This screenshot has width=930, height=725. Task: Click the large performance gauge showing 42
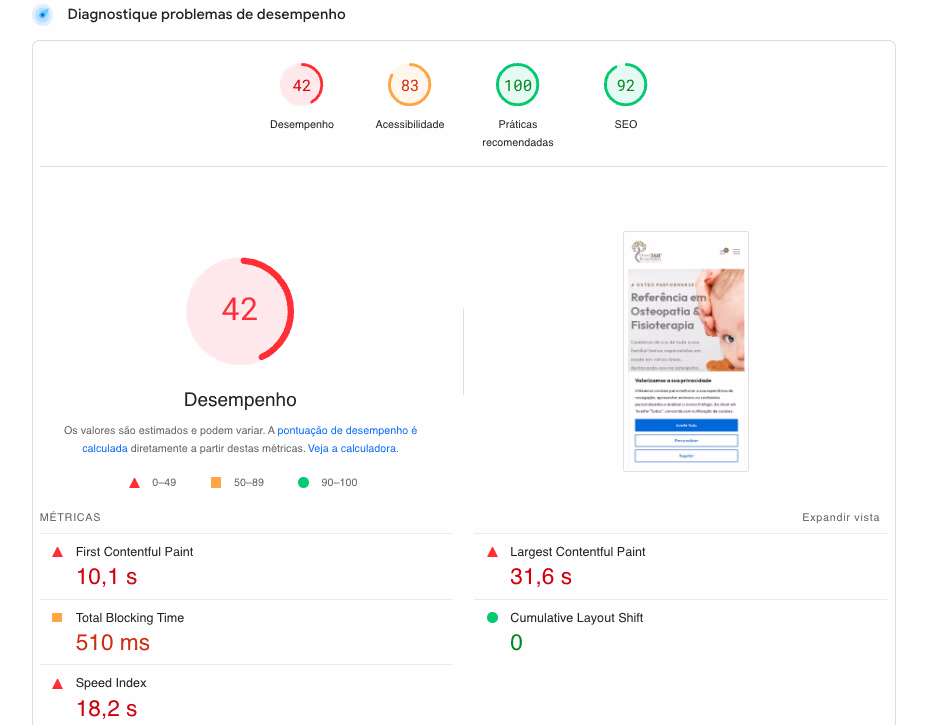tap(240, 310)
